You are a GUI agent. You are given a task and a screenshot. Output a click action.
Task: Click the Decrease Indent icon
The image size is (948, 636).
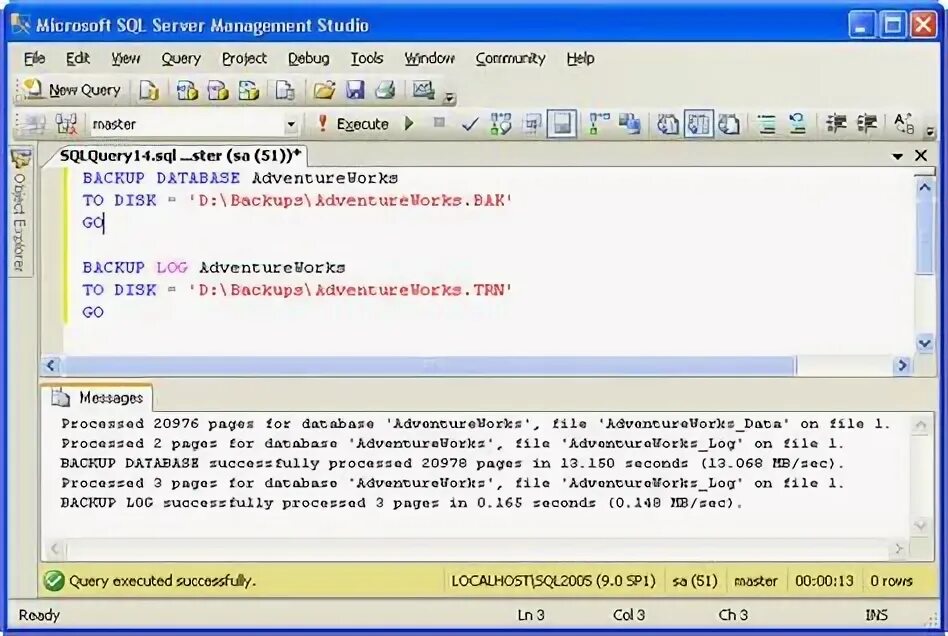click(836, 124)
